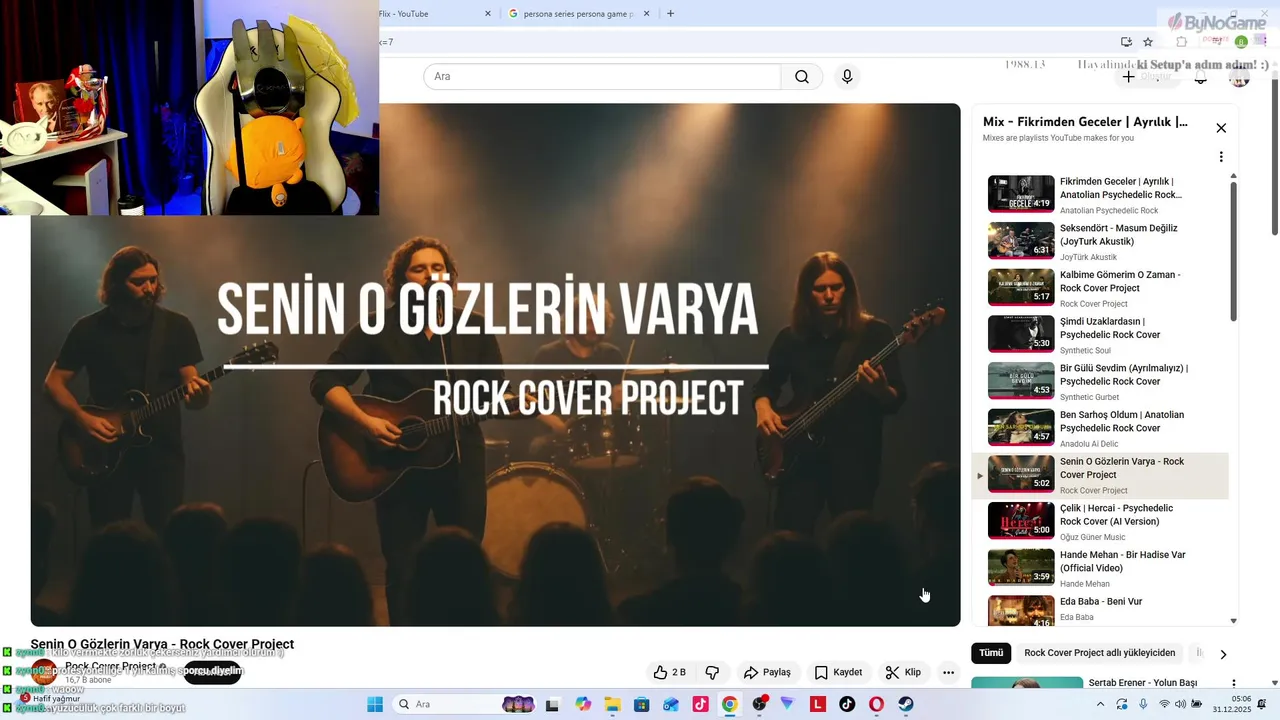Viewport: 1280px width, 720px height.
Task: Open YouTube account avatar menu
Action: click(x=1239, y=77)
